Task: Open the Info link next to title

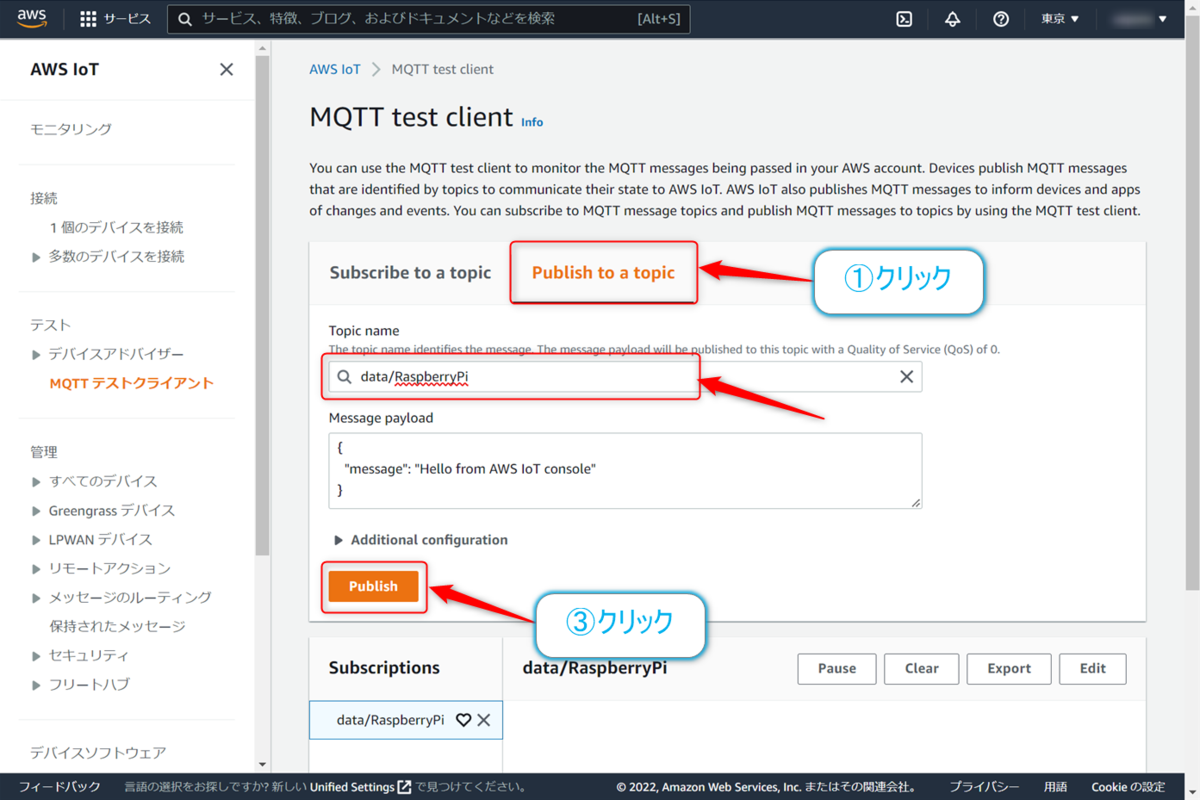Action: click(532, 122)
